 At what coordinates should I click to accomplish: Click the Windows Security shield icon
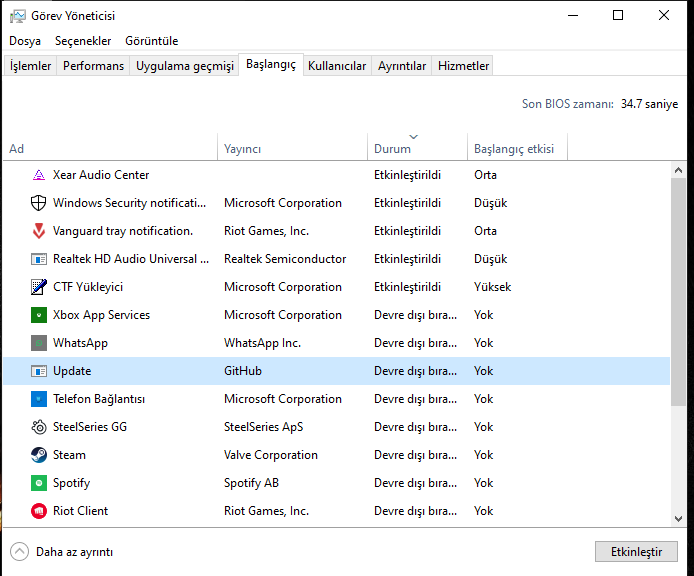39,203
